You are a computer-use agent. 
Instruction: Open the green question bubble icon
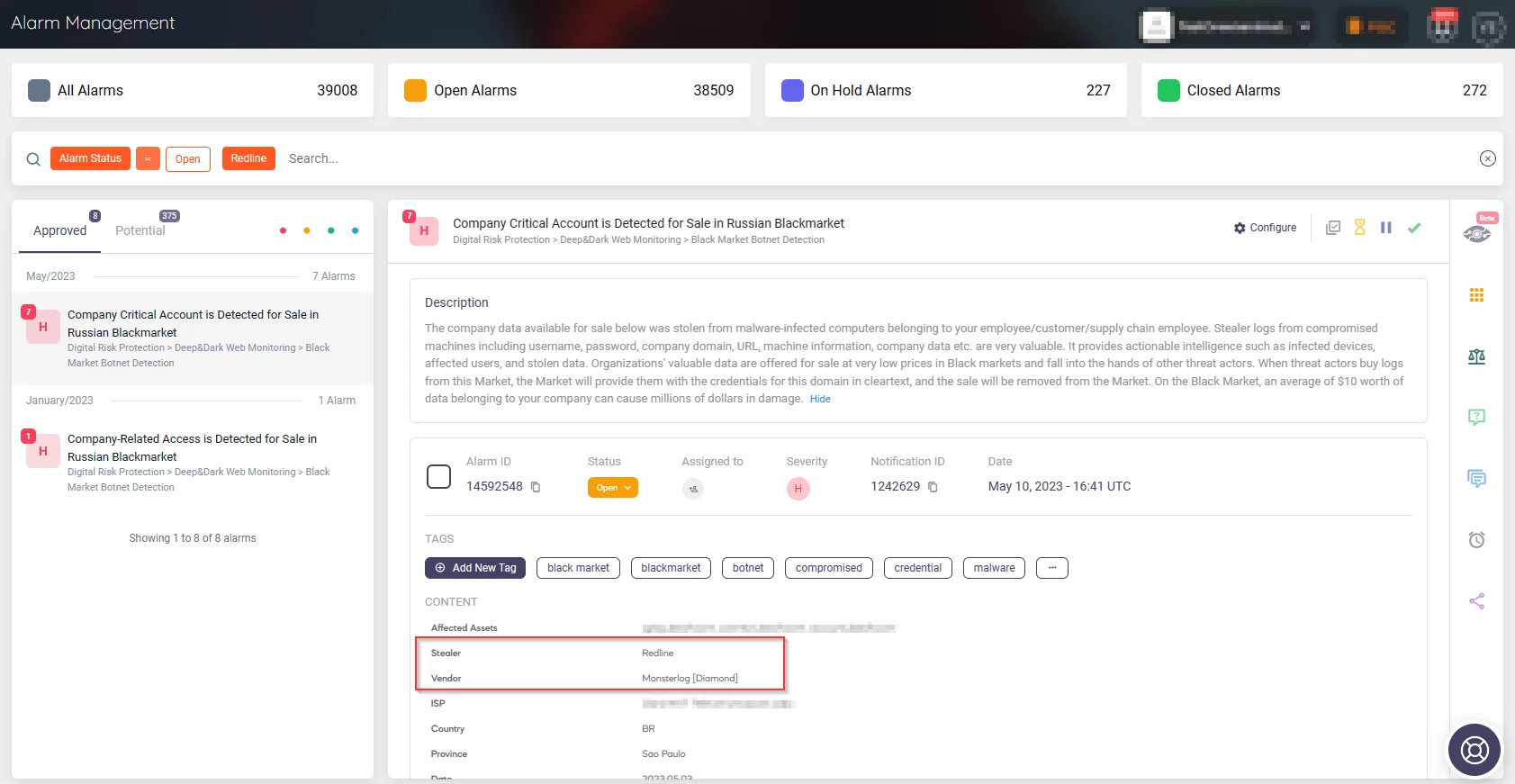1477,417
